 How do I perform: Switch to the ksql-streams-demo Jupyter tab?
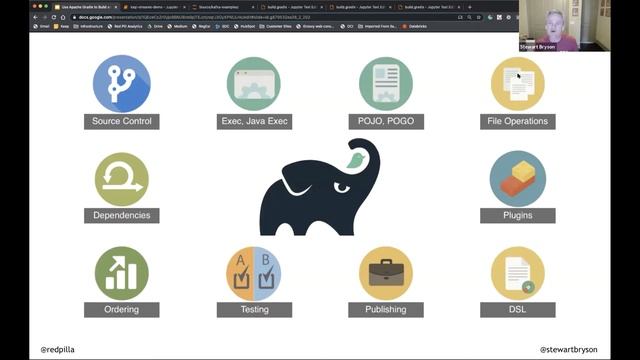tap(153, 7)
